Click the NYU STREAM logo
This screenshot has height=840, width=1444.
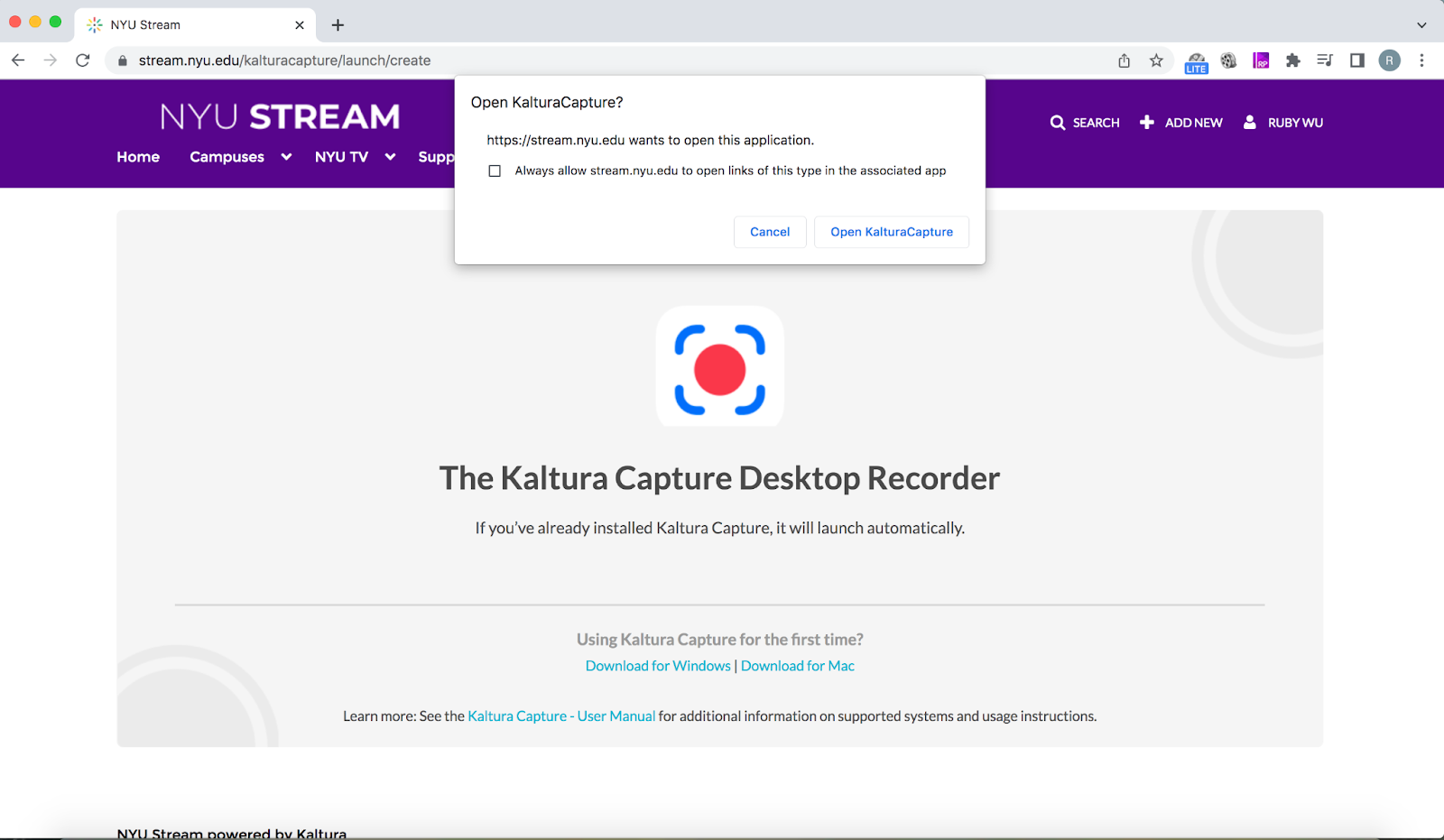click(280, 116)
